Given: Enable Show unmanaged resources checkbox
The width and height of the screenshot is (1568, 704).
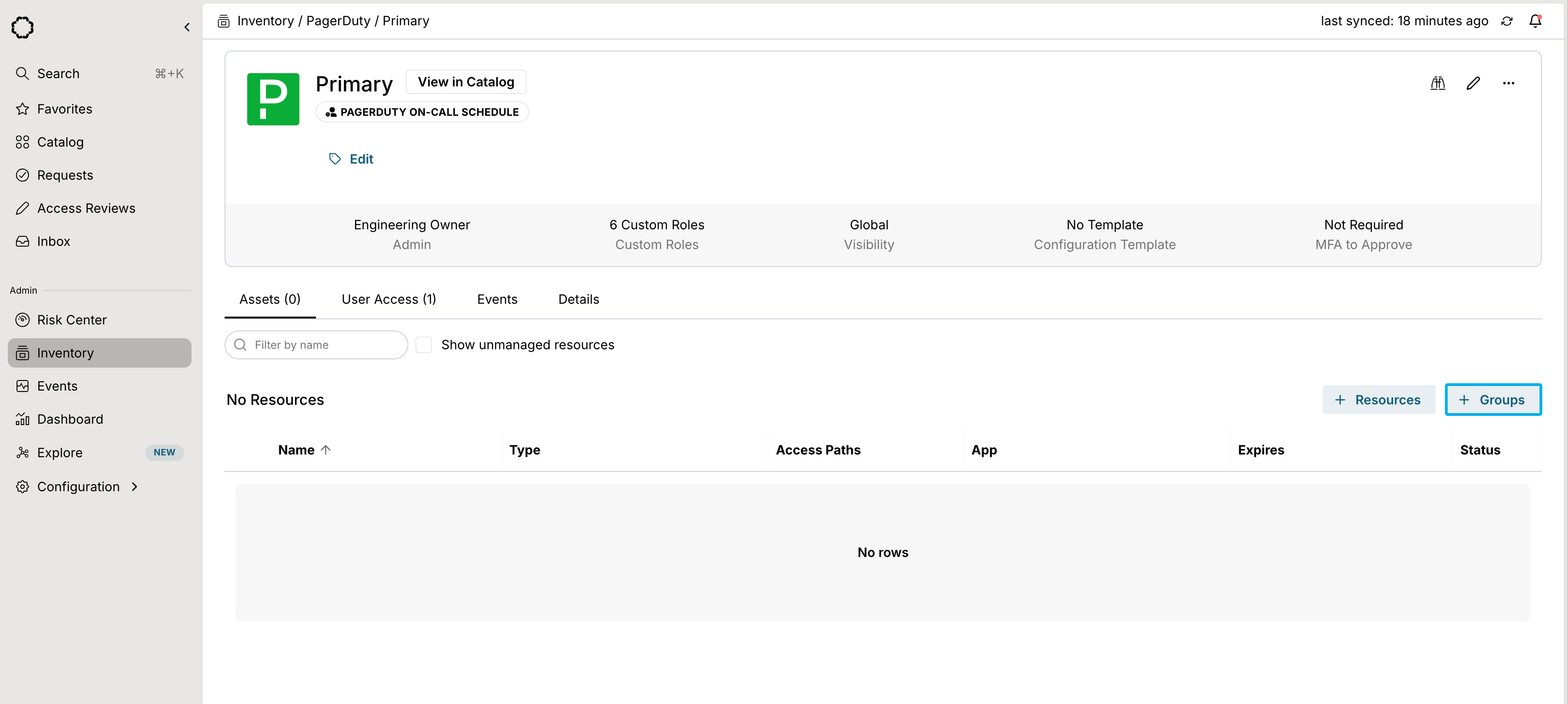Looking at the screenshot, I should 423,345.
